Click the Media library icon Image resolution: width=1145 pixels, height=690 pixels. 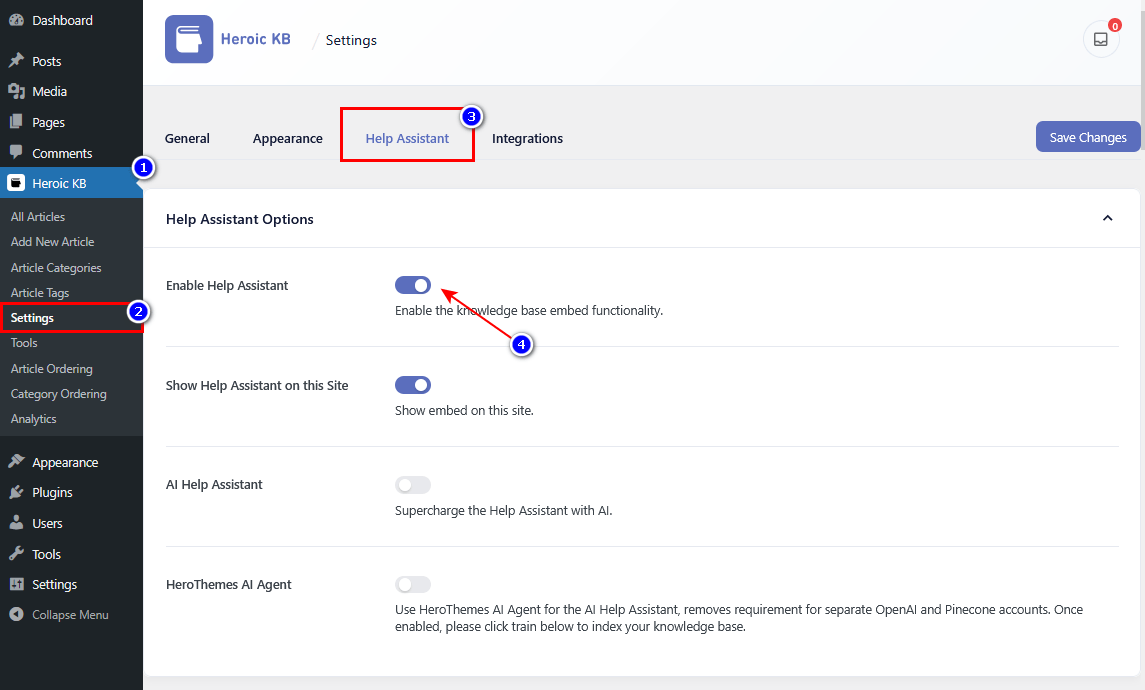(x=16, y=91)
